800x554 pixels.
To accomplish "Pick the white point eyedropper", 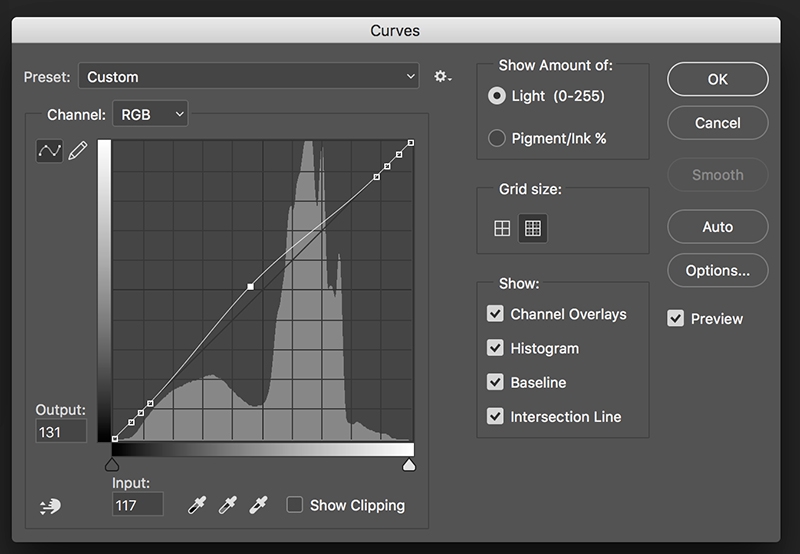I will 258,505.
